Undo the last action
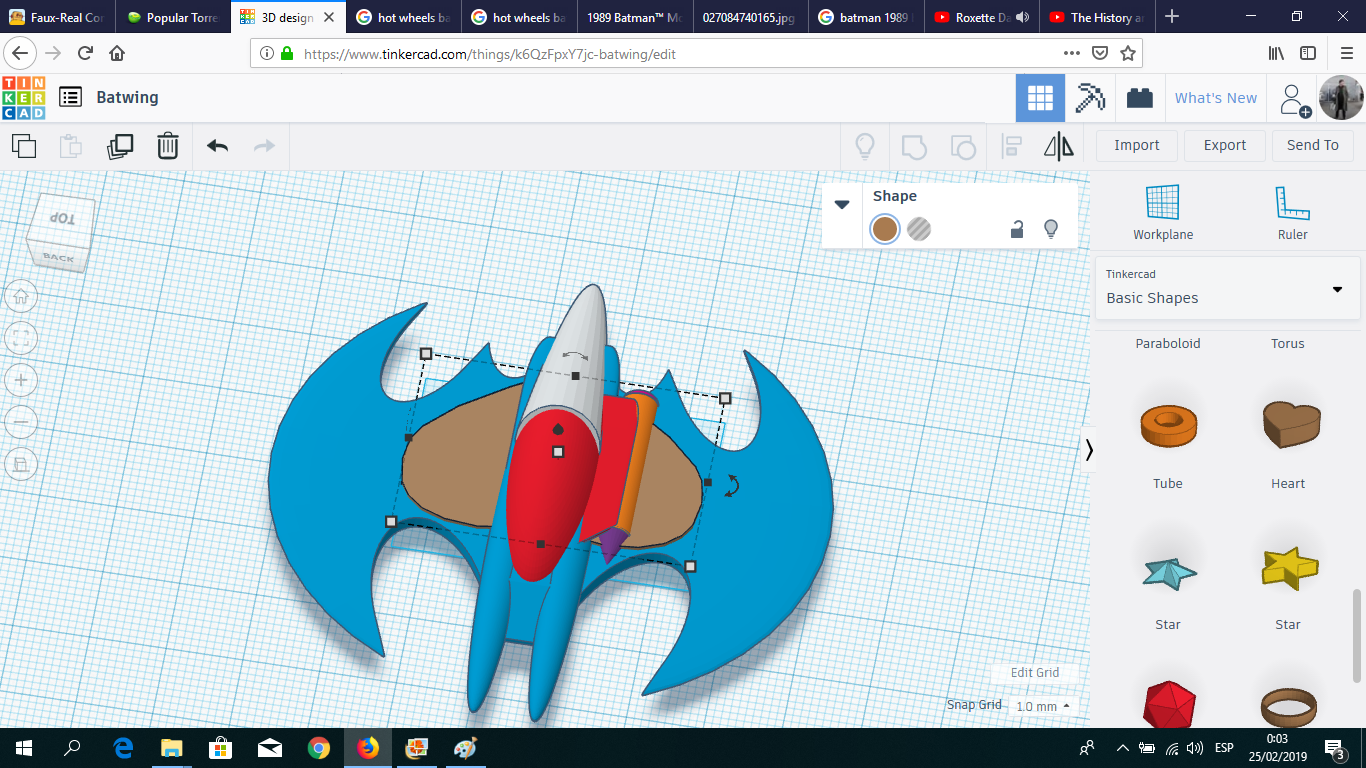This screenshot has height=768, width=1366. [217, 146]
